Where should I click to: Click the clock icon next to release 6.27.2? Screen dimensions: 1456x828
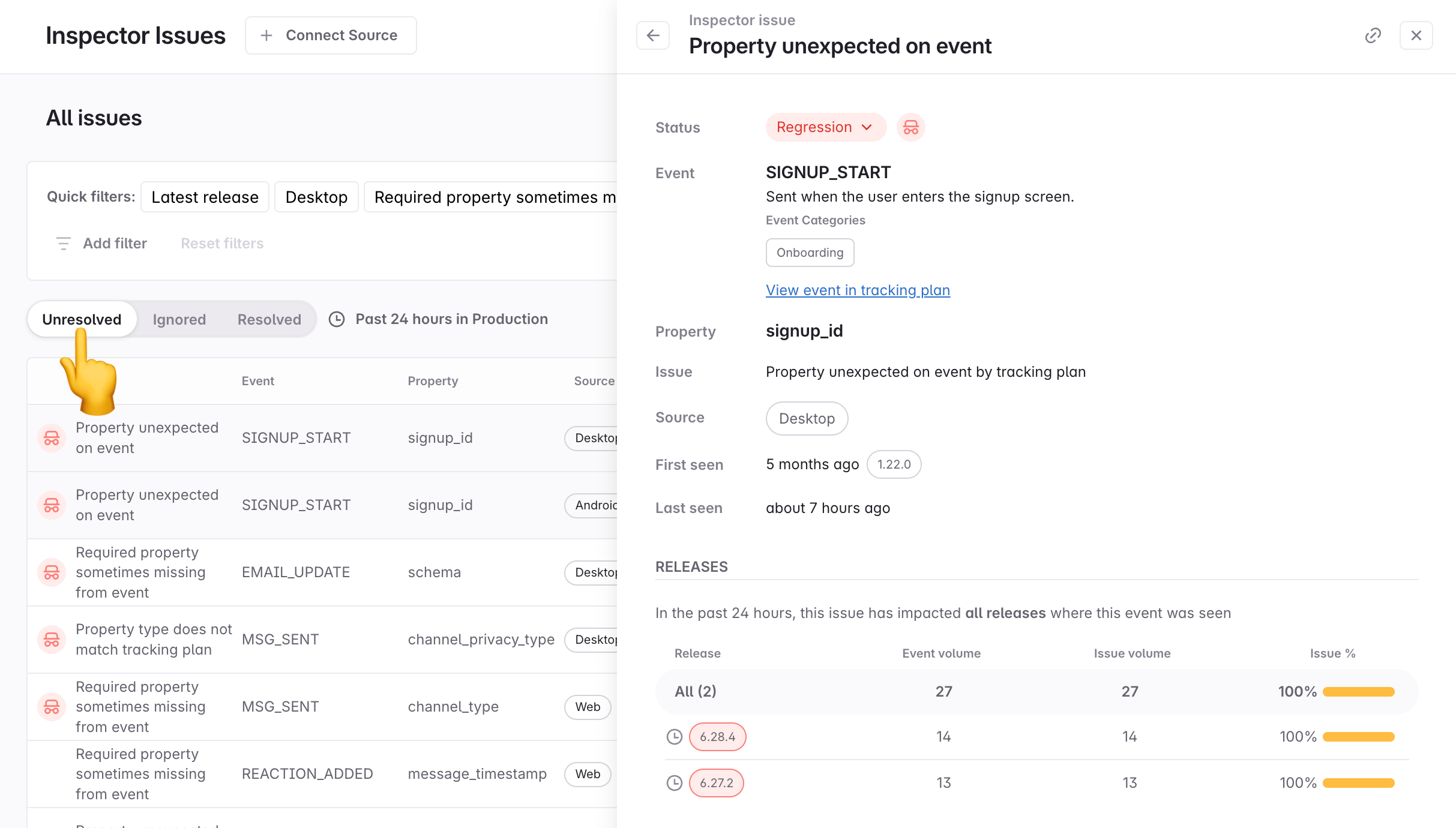[675, 783]
